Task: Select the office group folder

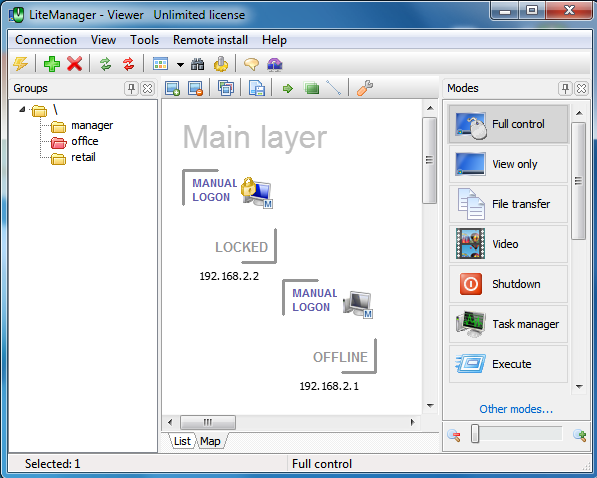Action: (75, 141)
